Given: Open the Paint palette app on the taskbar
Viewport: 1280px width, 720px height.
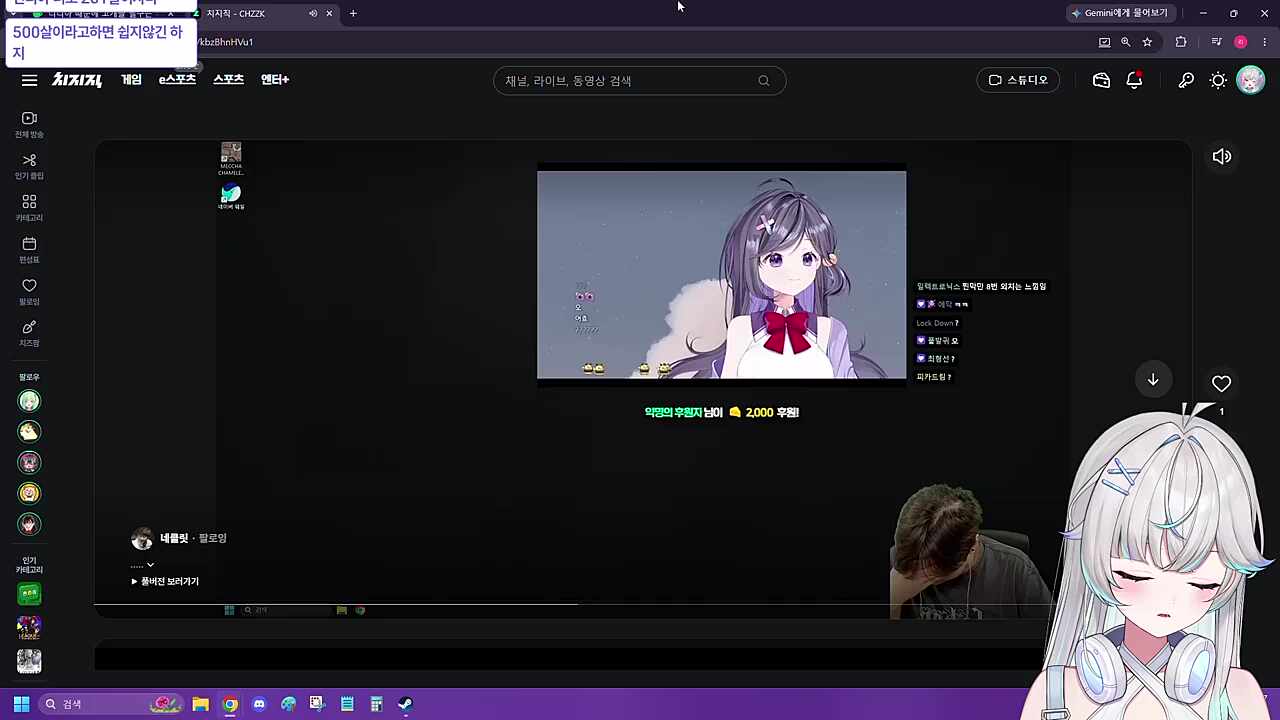Looking at the screenshot, I should click(288, 704).
